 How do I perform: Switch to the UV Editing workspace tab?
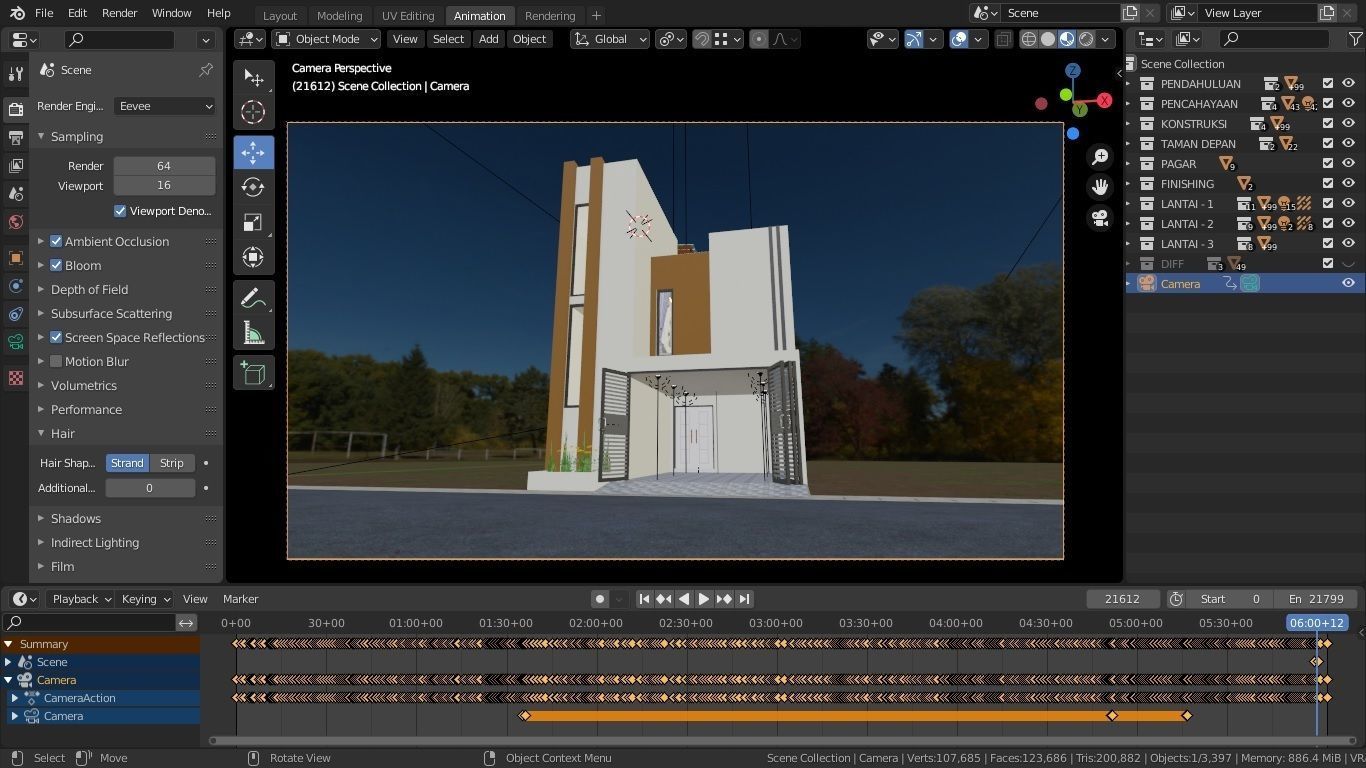408,15
